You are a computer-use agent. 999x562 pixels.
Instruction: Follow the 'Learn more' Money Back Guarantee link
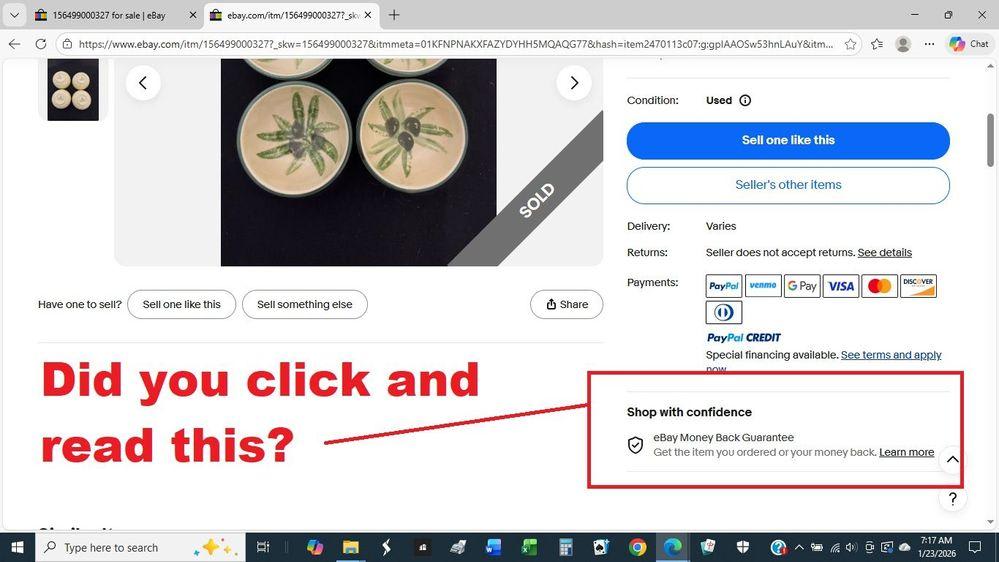(x=906, y=452)
